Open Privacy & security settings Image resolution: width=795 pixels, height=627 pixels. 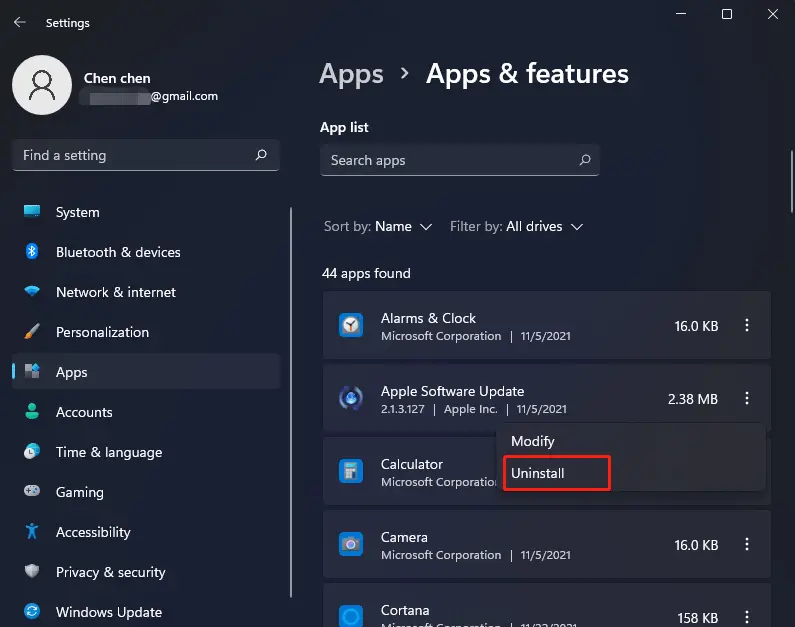click(146, 572)
